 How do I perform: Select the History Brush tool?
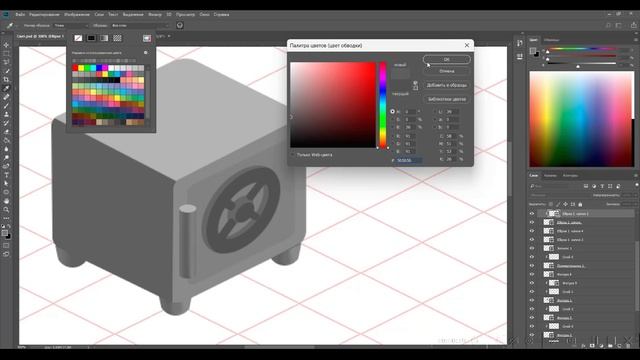6,123
